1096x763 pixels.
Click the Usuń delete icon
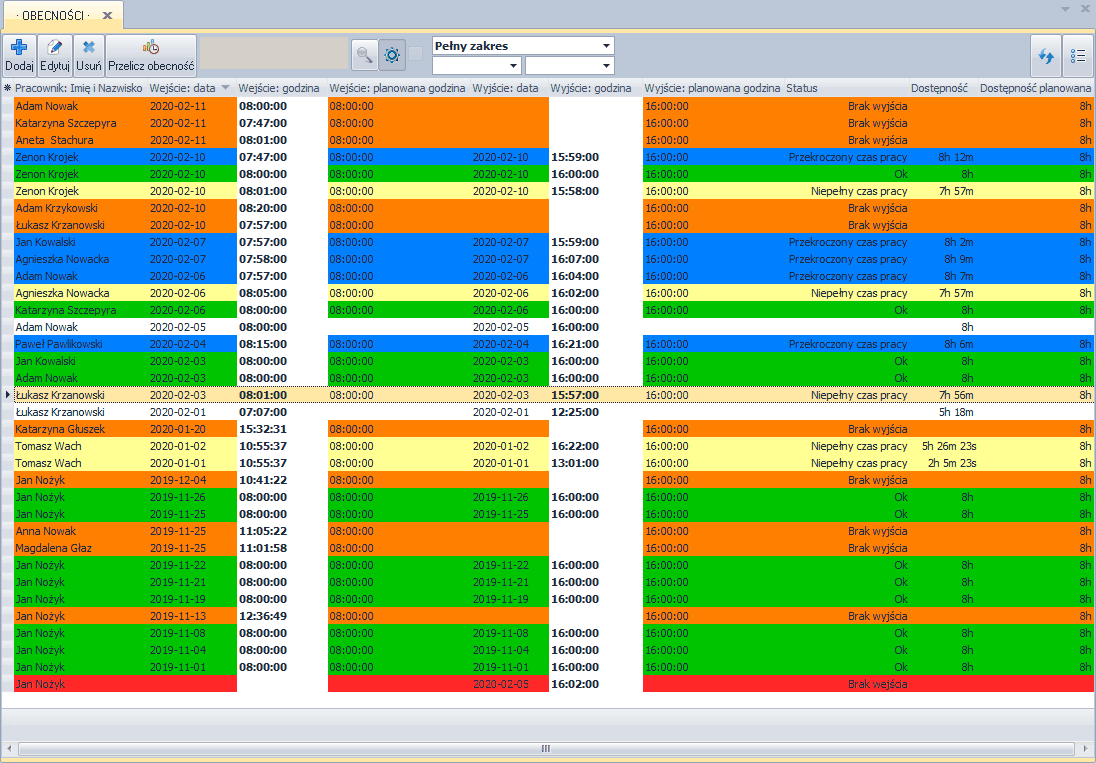point(89,48)
